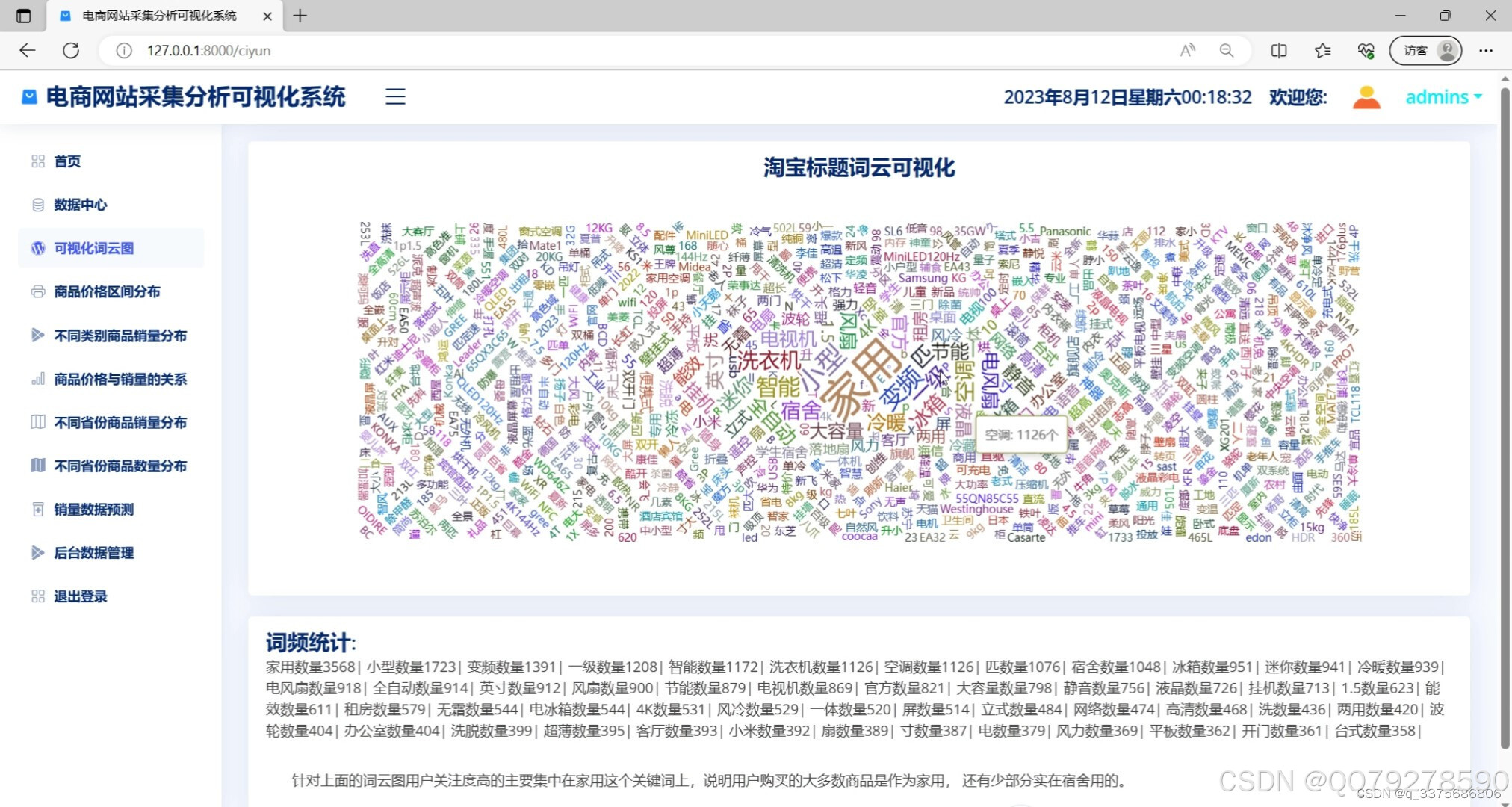Open browser split screen icon
Screen dimensions: 1512x807
1278,50
